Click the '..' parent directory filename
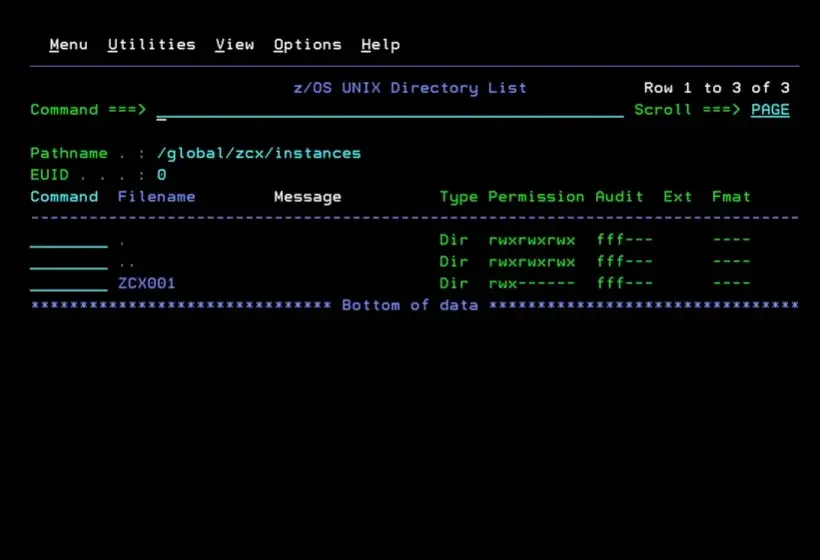The width and height of the screenshot is (820, 560). click(x=127, y=265)
